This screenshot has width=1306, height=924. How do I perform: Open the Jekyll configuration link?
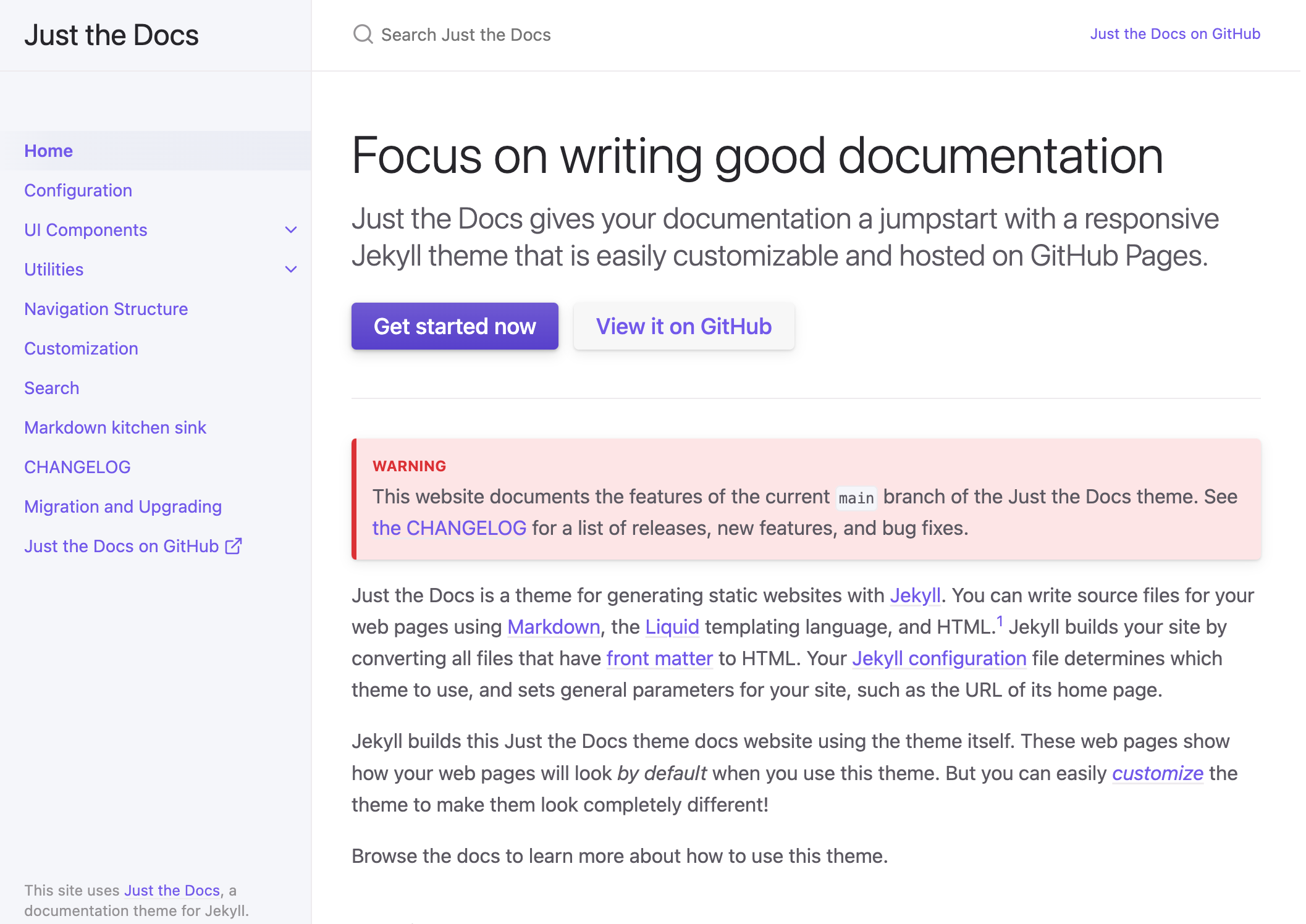tap(939, 658)
